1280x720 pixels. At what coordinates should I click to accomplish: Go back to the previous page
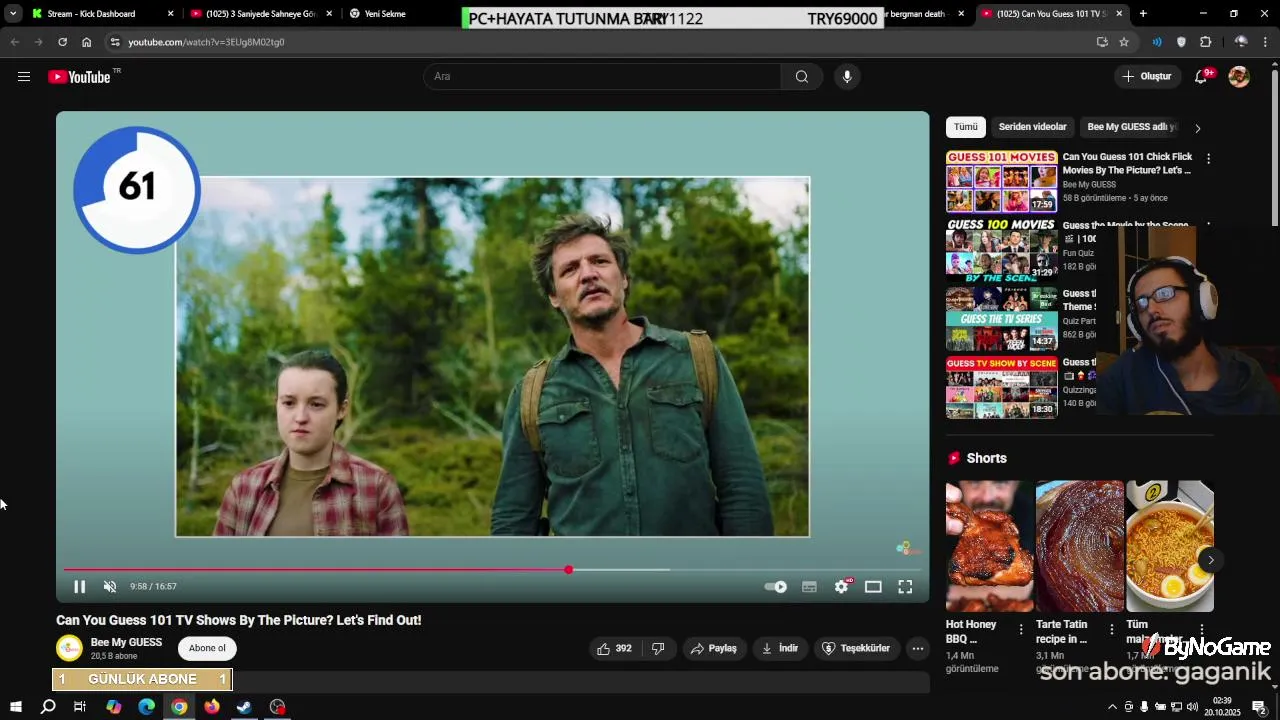14,42
